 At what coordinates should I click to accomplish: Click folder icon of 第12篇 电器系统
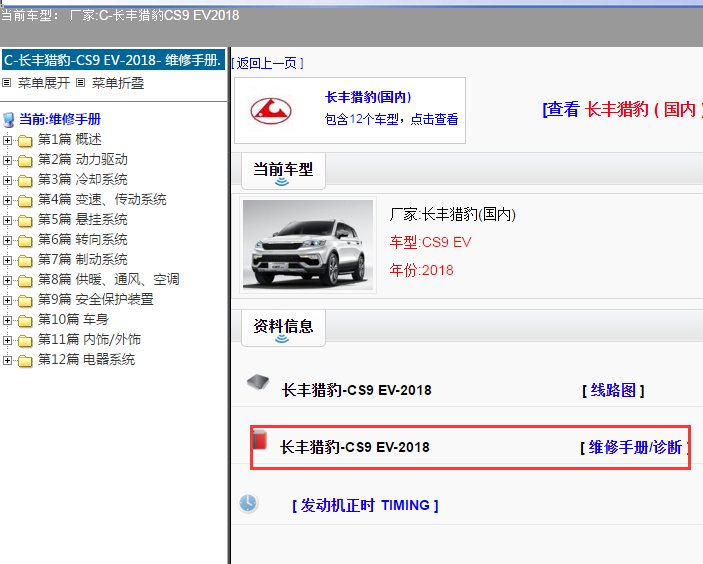[x=25, y=360]
